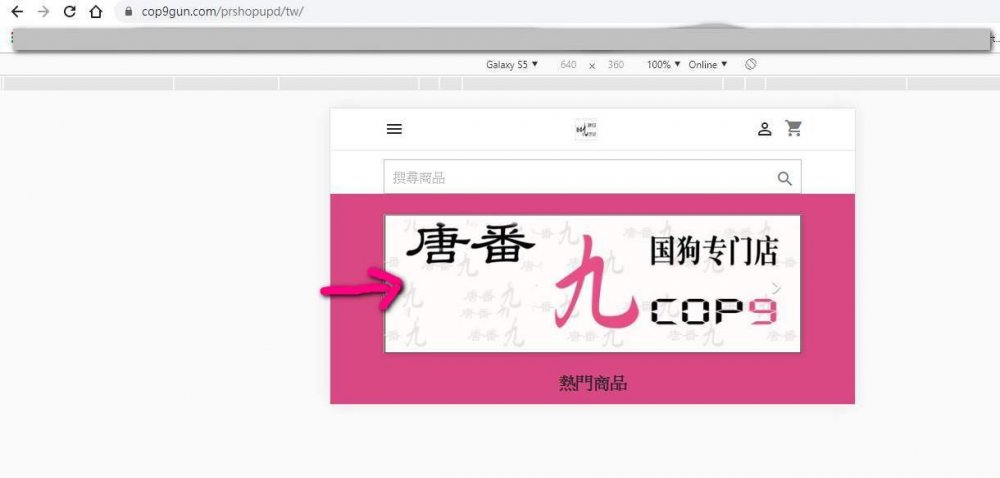1000x478 pixels.
Task: Open the user account icon
Action: [x=764, y=129]
